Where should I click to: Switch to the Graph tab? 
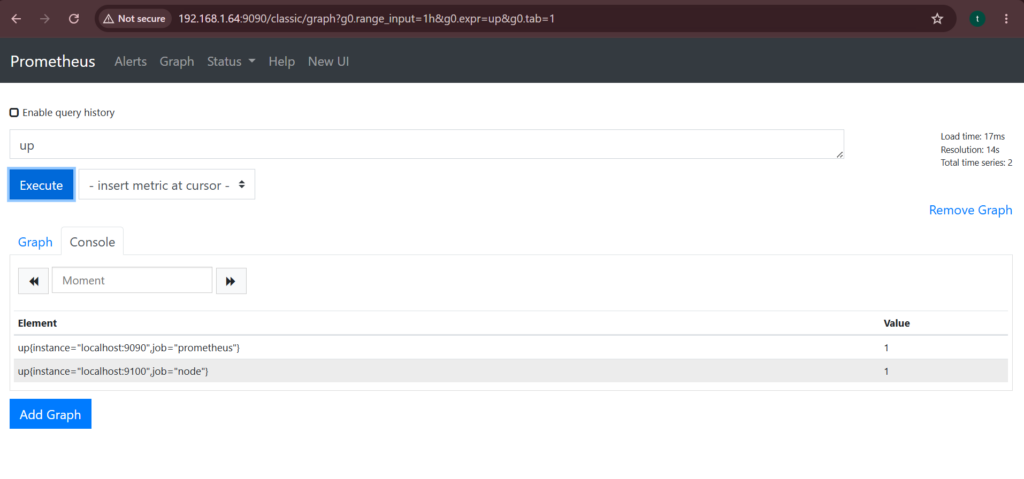click(35, 242)
